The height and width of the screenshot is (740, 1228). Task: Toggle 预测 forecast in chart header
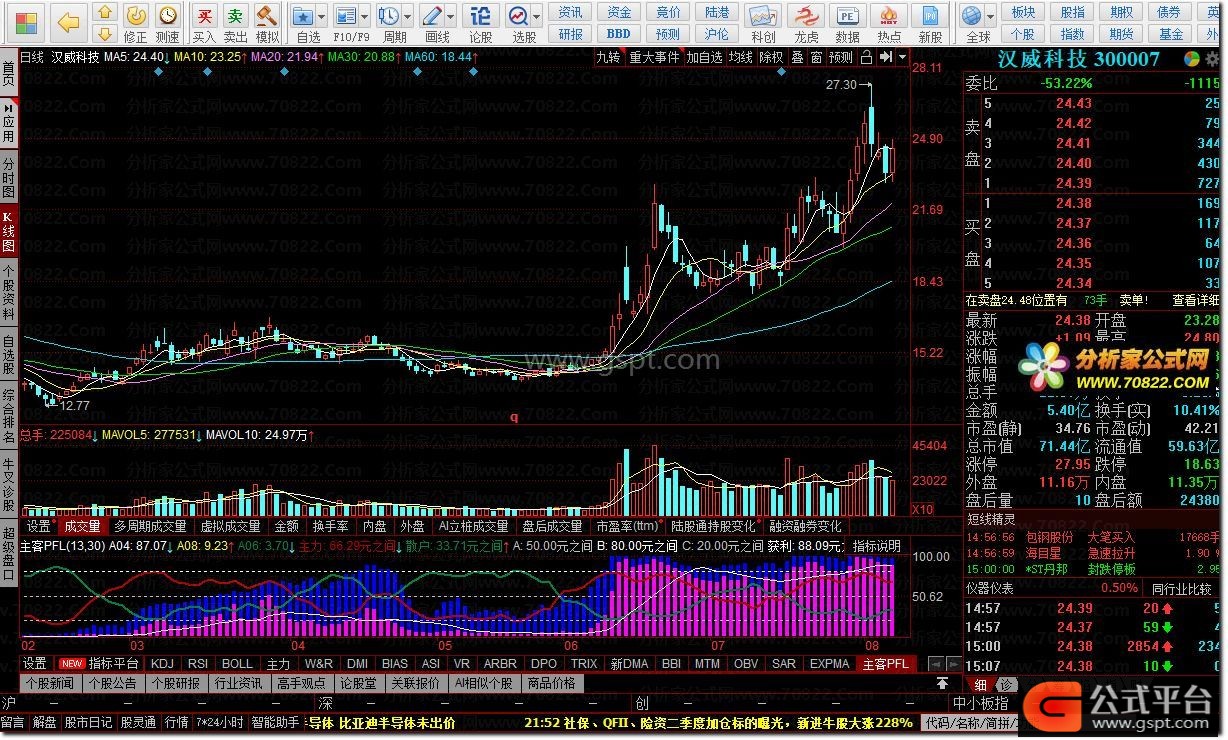pos(842,57)
